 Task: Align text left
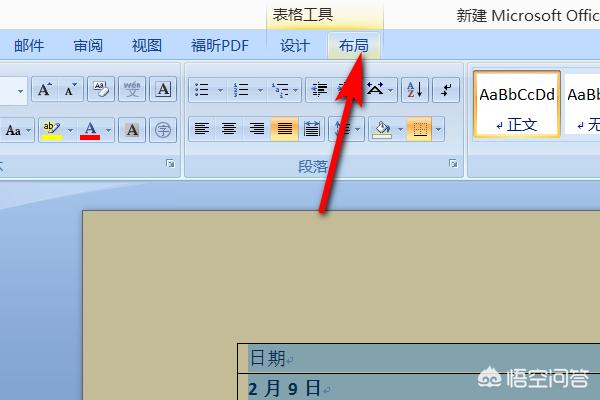tap(202, 129)
